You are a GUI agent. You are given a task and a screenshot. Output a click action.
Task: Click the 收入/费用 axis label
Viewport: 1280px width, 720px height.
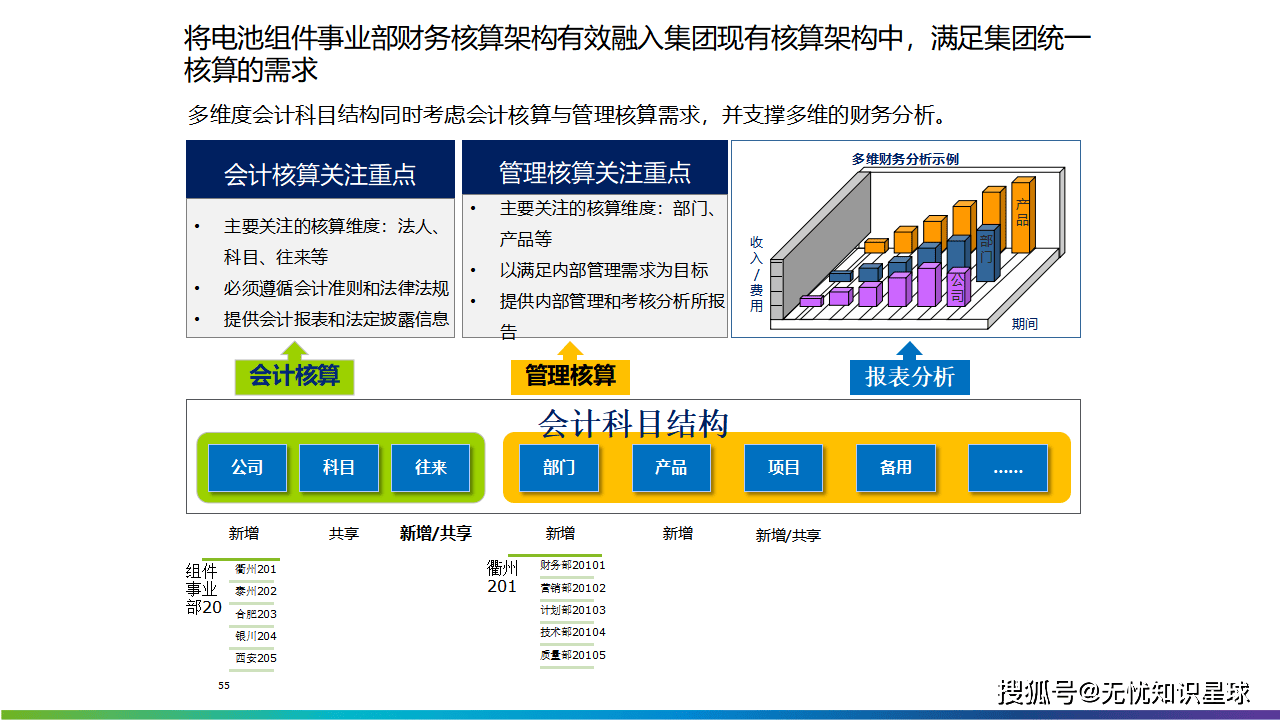756,273
